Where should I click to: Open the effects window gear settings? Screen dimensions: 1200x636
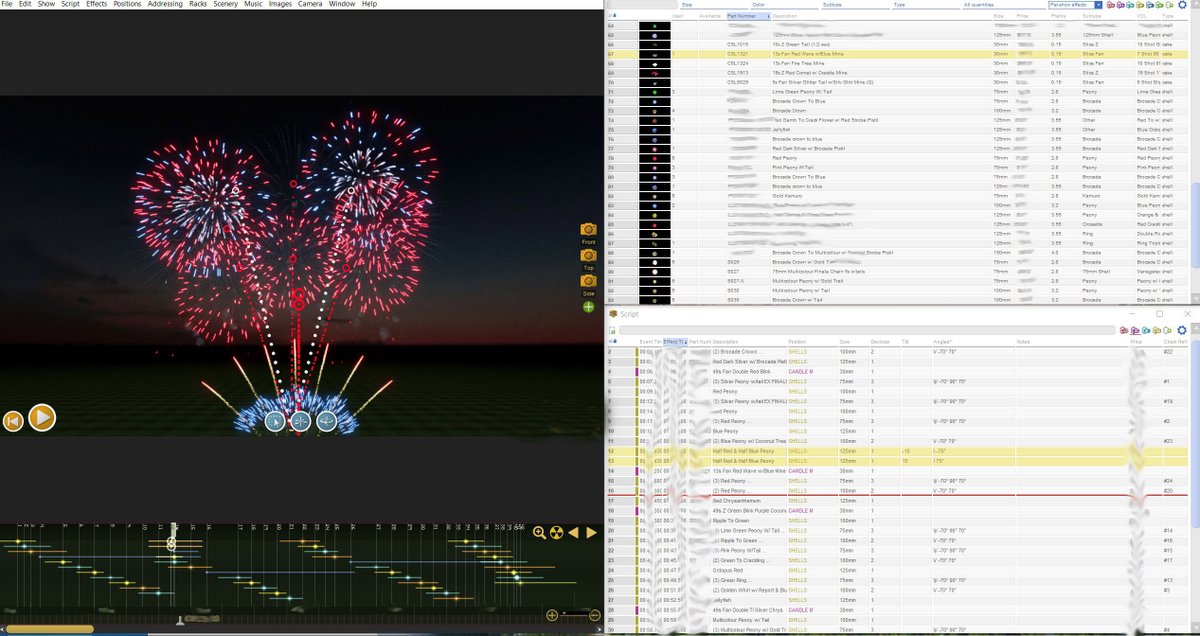pyautogui.click(x=1182, y=5)
